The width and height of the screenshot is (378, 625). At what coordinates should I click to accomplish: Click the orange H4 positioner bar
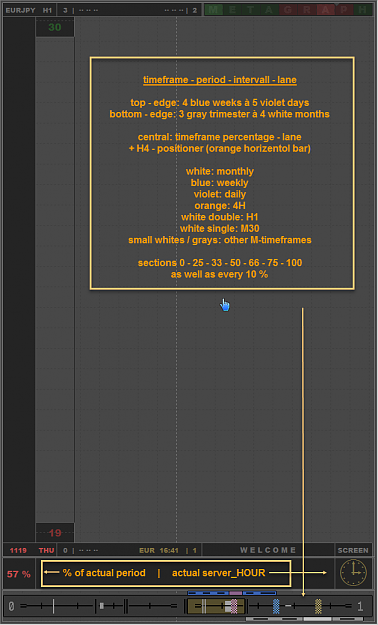pyautogui.click(x=216, y=606)
